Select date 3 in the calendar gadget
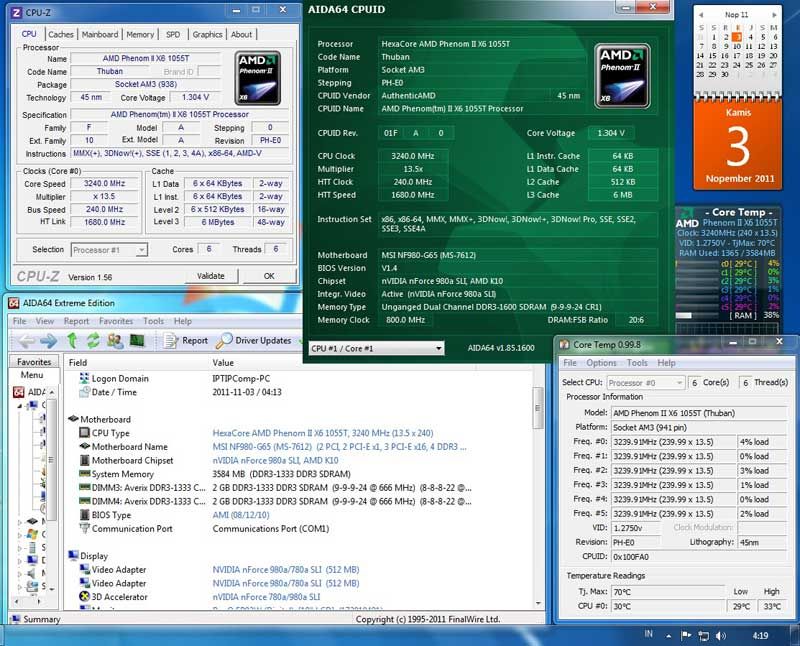The width and height of the screenshot is (800, 646). pyautogui.click(x=737, y=37)
